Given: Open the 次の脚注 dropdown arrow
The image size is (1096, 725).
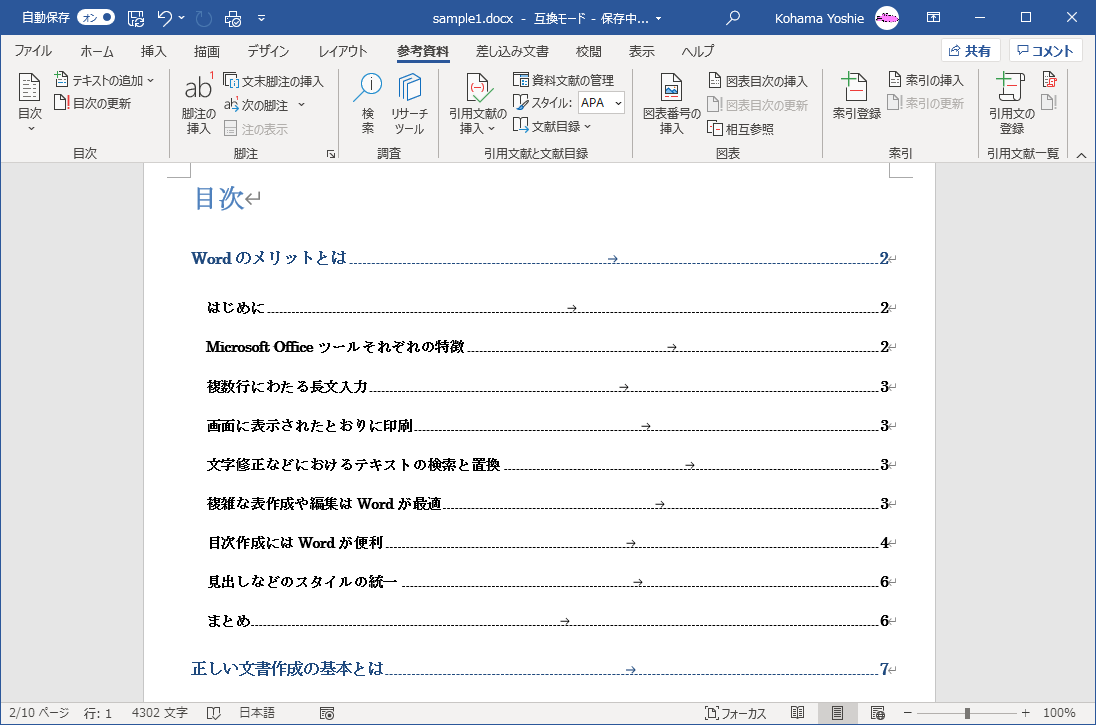Looking at the screenshot, I should [x=302, y=105].
